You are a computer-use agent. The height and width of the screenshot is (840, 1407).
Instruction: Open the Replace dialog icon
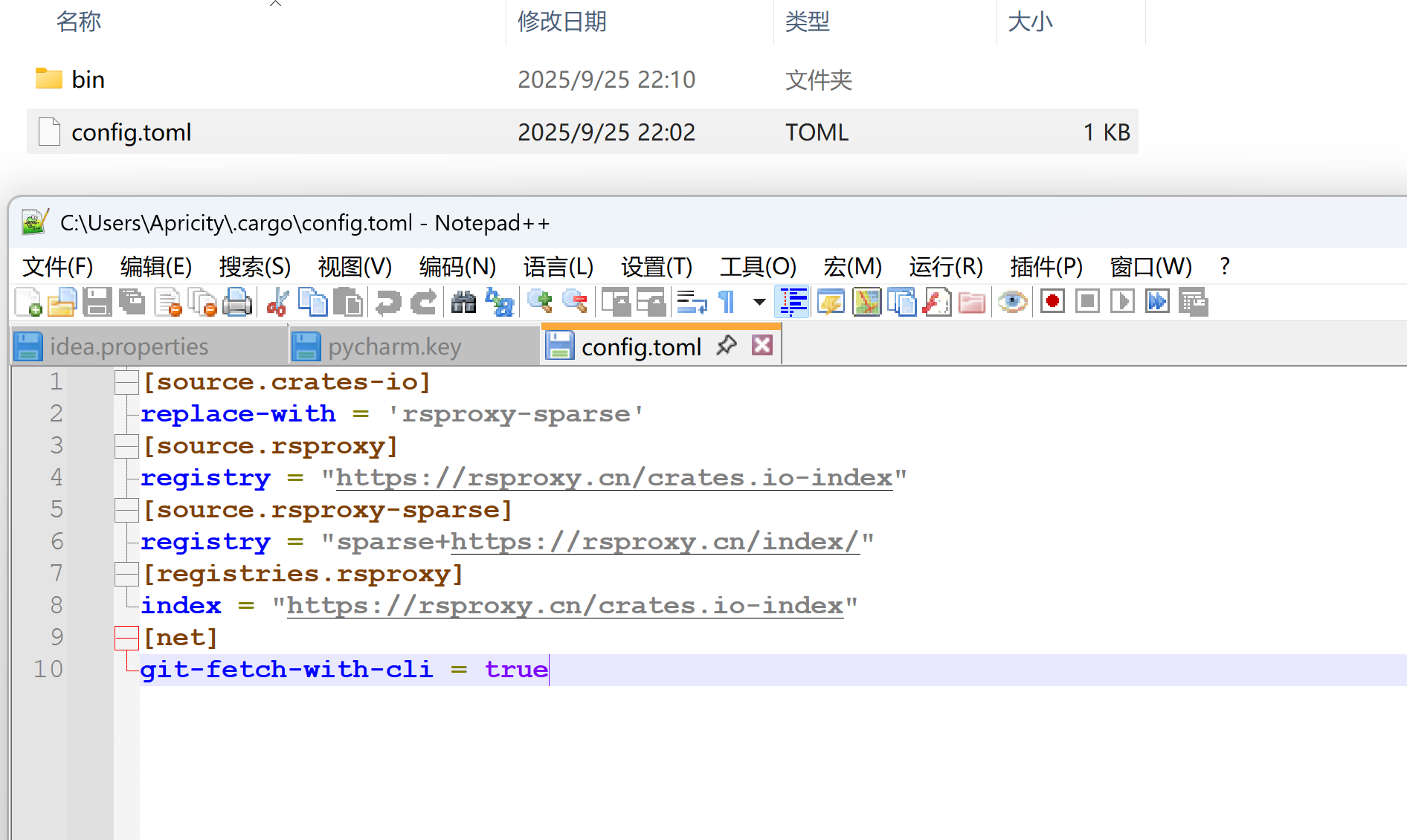coord(499,302)
